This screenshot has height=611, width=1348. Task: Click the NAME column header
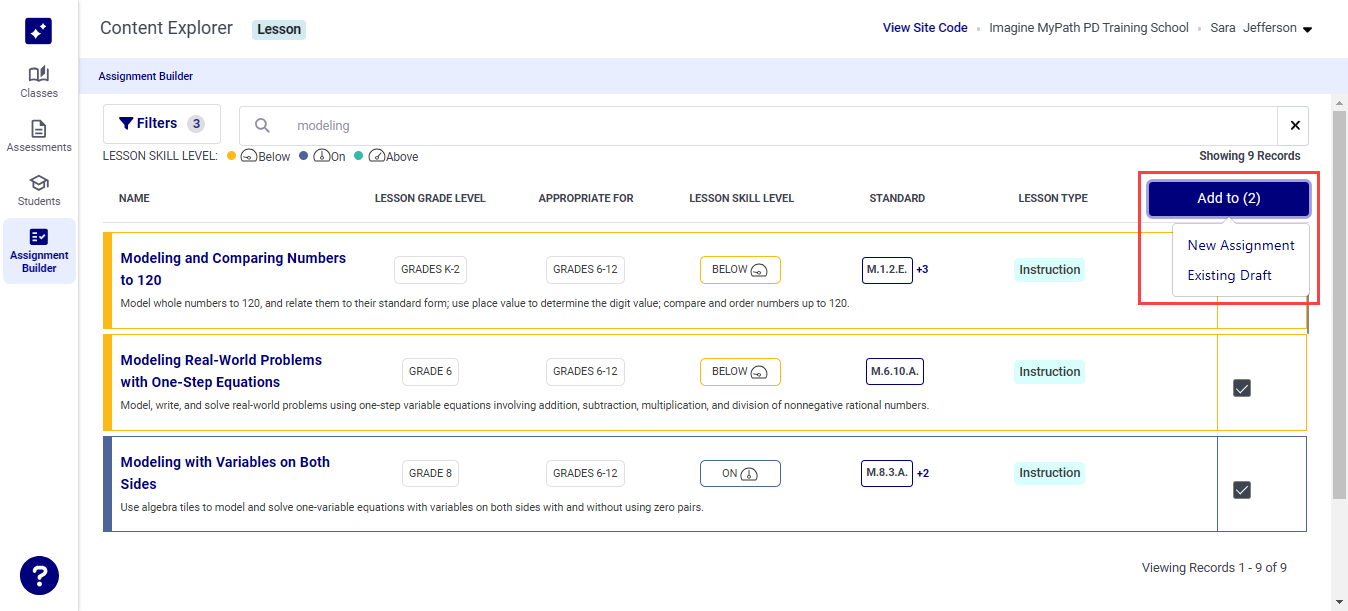[x=134, y=198]
